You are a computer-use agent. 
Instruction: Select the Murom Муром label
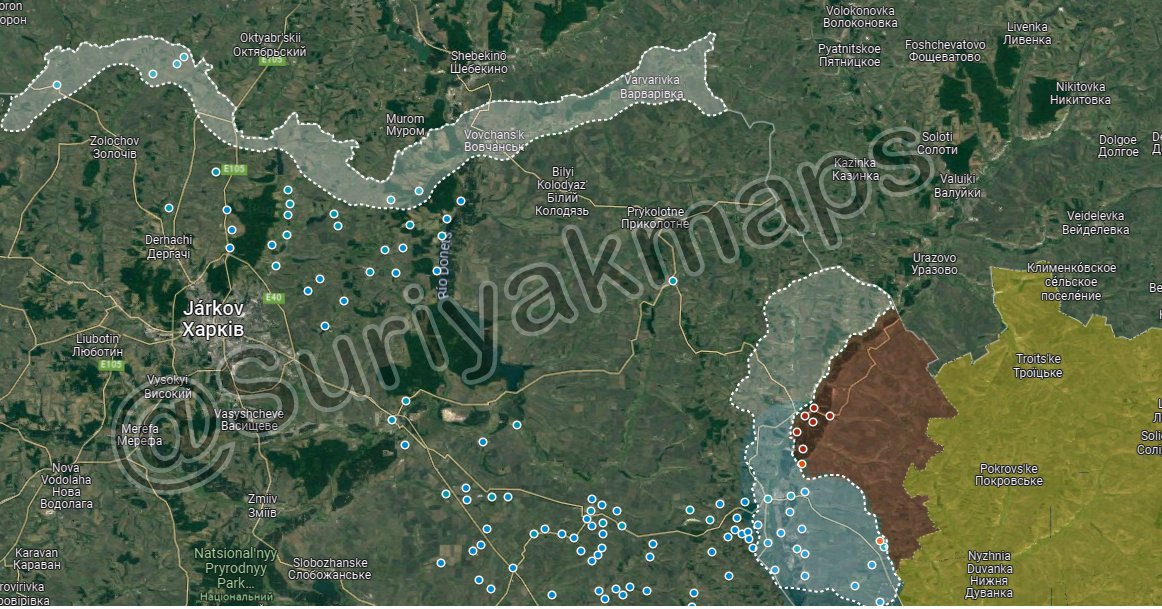pos(405,124)
